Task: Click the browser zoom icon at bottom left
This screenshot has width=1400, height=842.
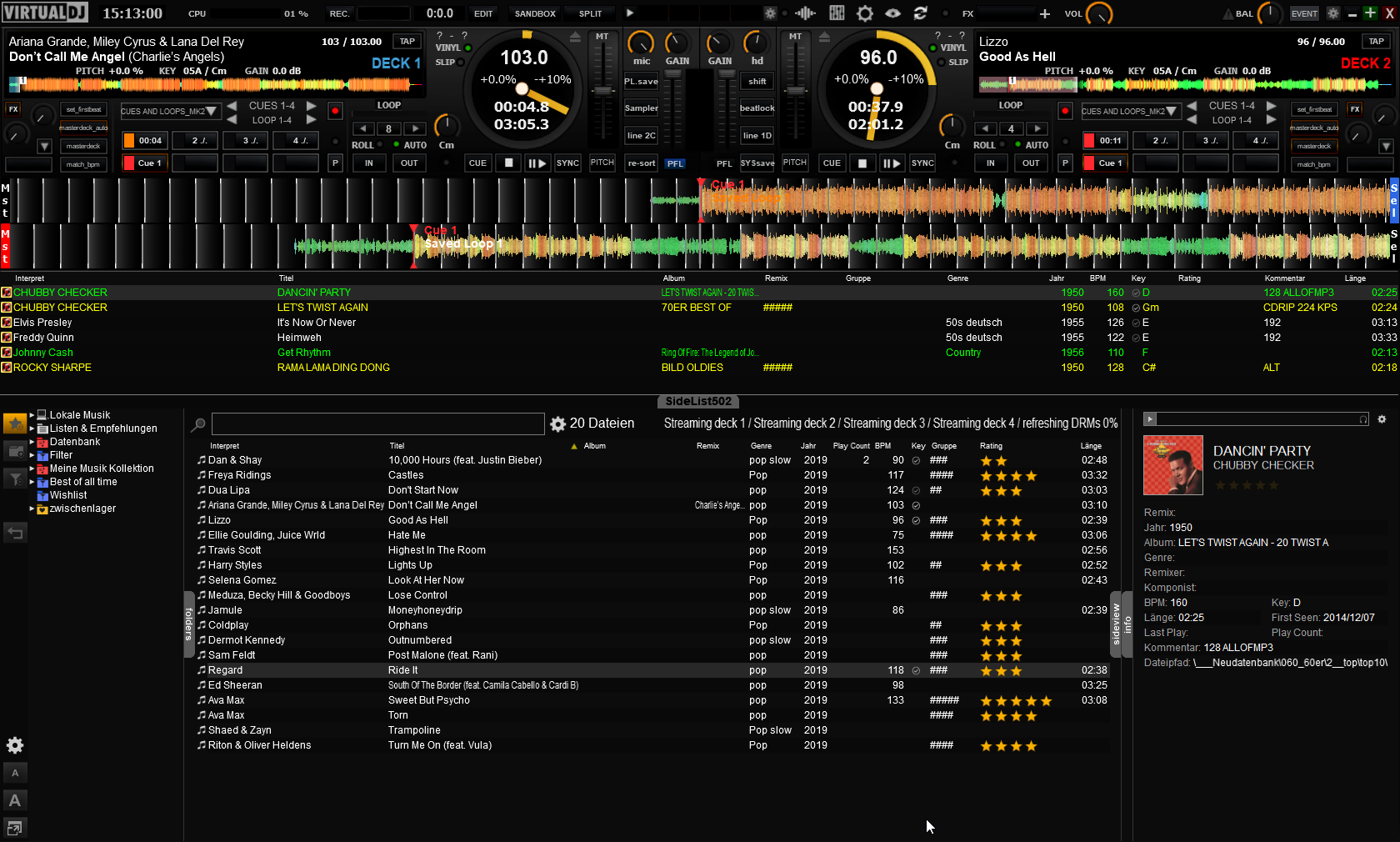Action: point(15,828)
